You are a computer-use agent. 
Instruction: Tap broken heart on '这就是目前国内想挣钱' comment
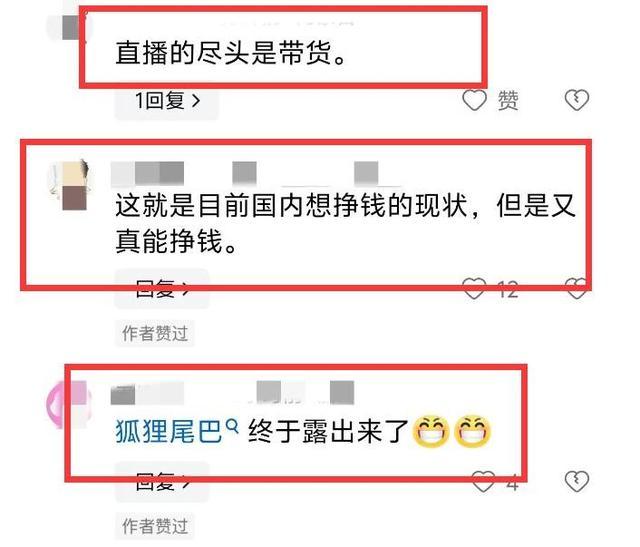[x=576, y=288]
